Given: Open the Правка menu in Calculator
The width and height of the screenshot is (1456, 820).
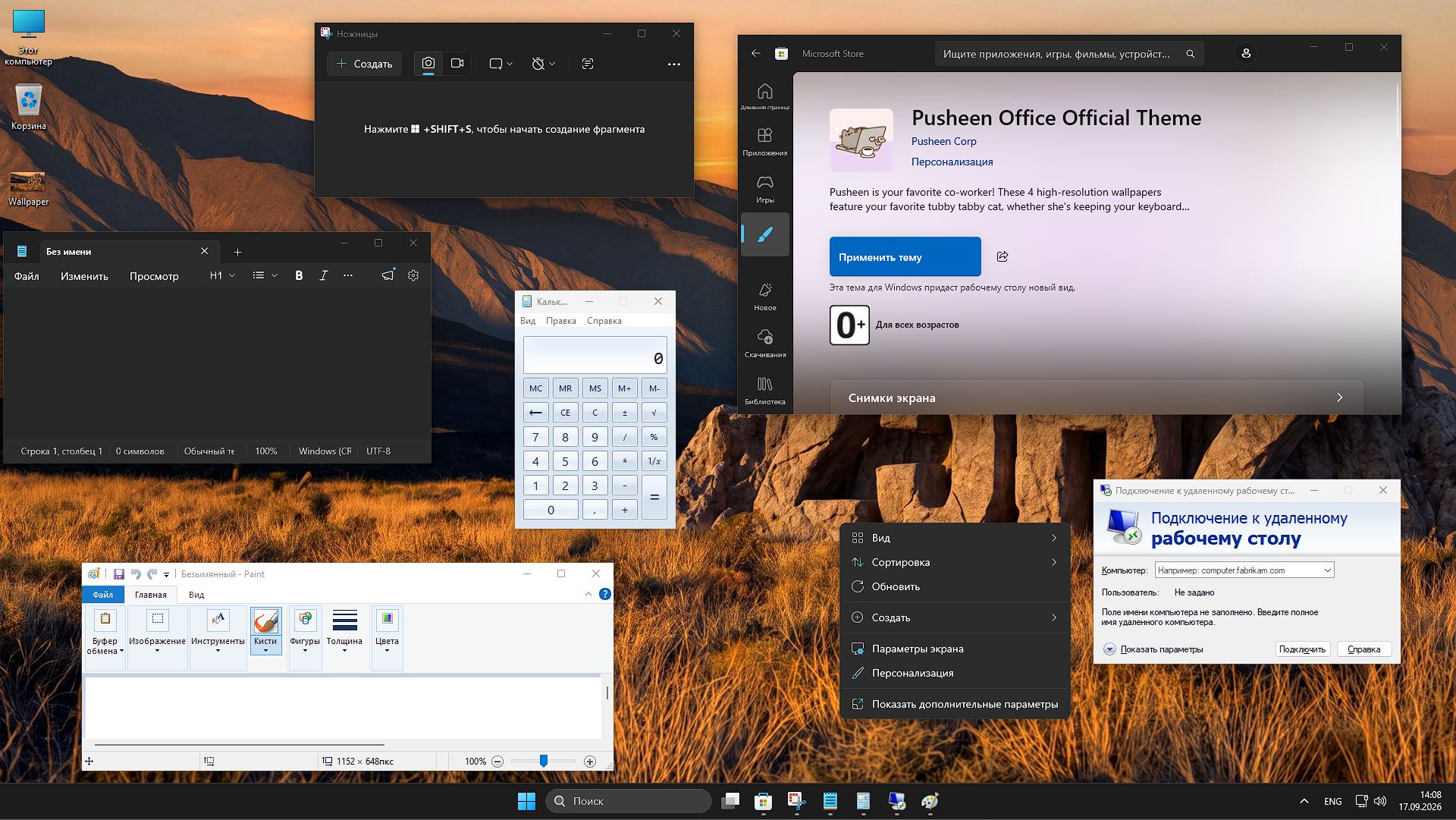Looking at the screenshot, I should click(561, 321).
